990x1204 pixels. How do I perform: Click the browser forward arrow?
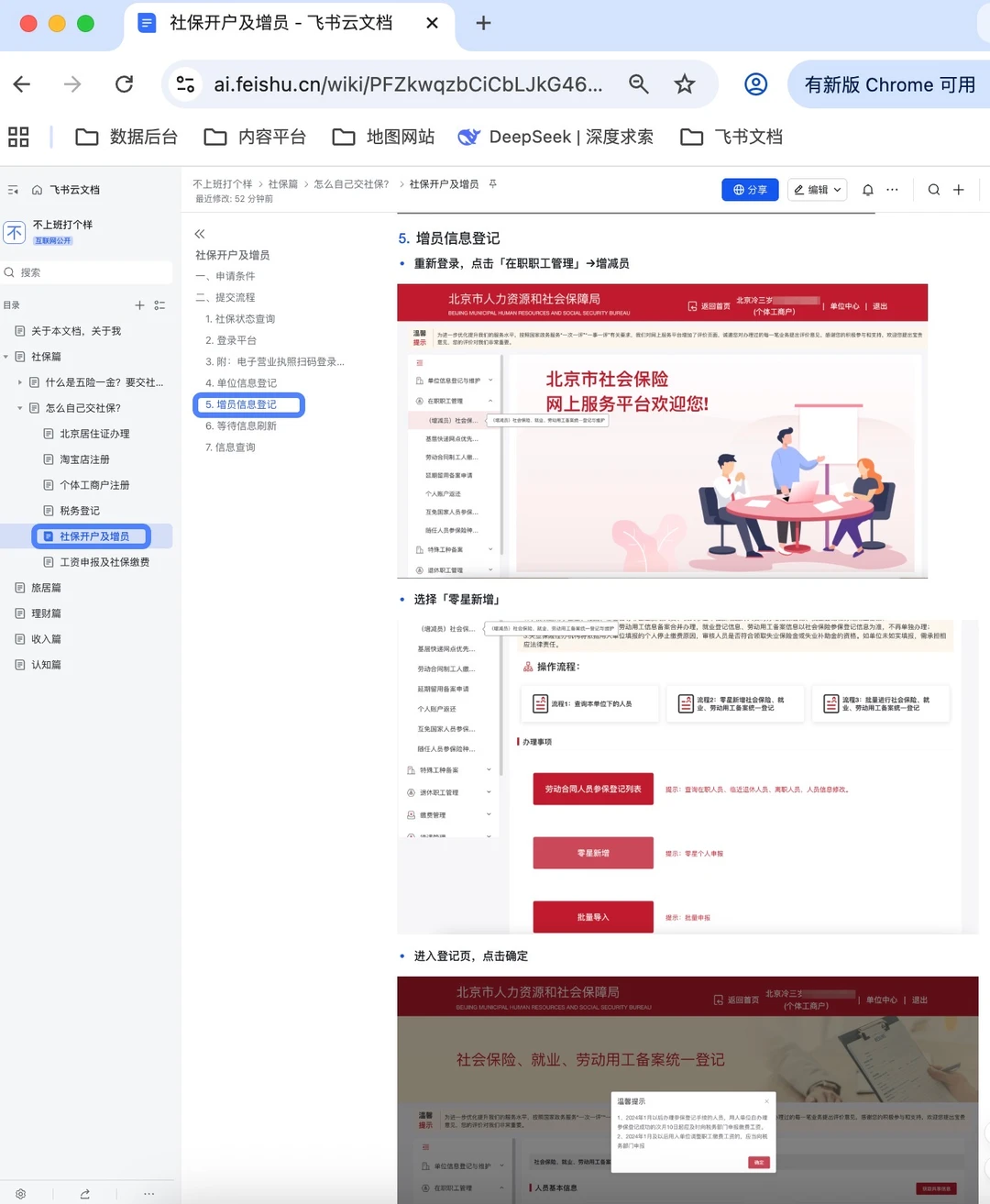tap(72, 84)
